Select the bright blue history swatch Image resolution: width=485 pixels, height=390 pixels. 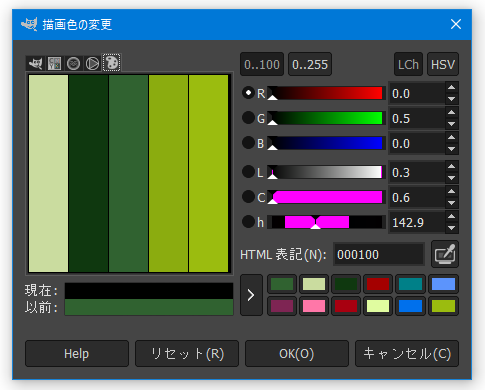(410, 306)
